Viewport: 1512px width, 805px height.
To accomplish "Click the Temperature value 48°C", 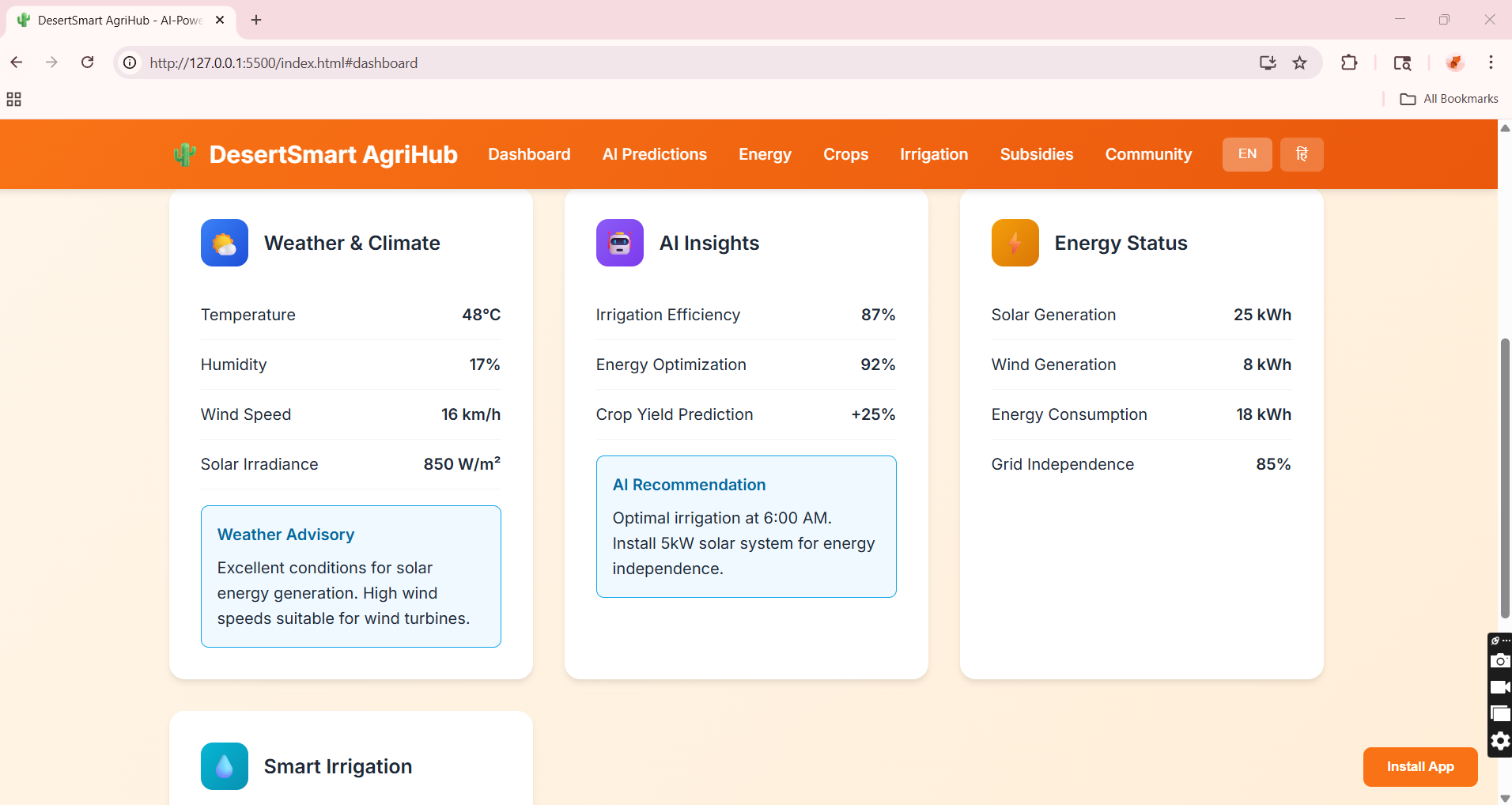I will point(482,315).
